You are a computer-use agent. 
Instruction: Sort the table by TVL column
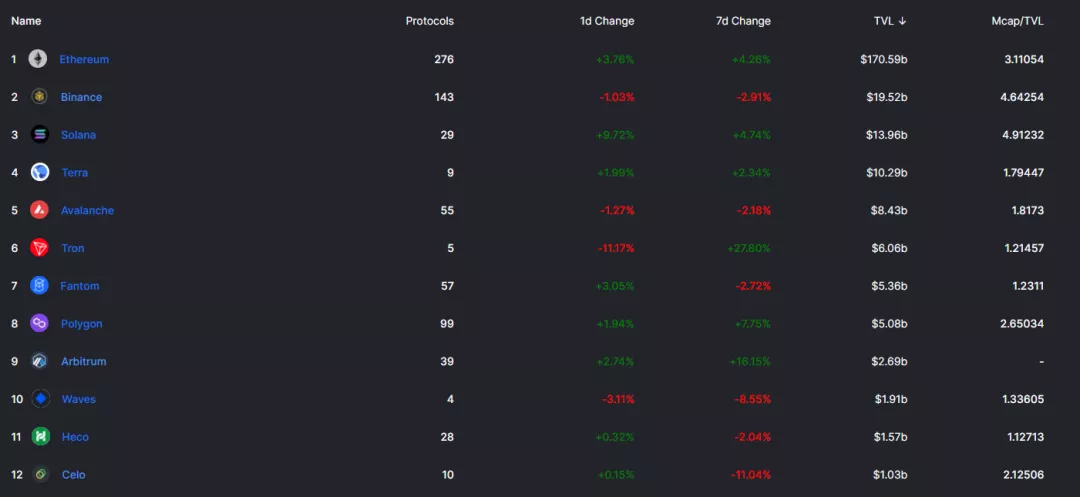pyautogui.click(x=890, y=21)
